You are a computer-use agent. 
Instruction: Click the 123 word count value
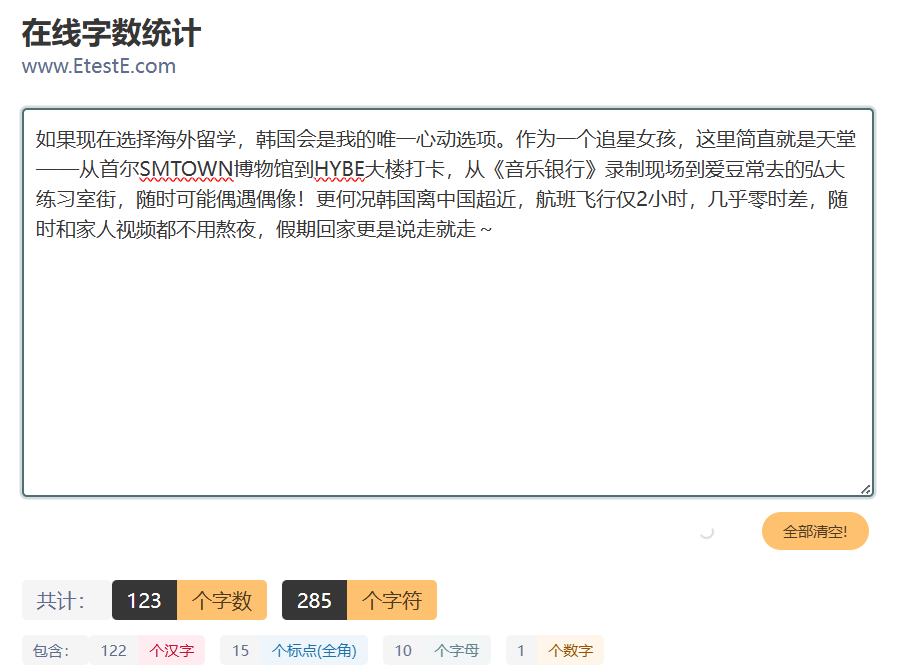pos(144,600)
